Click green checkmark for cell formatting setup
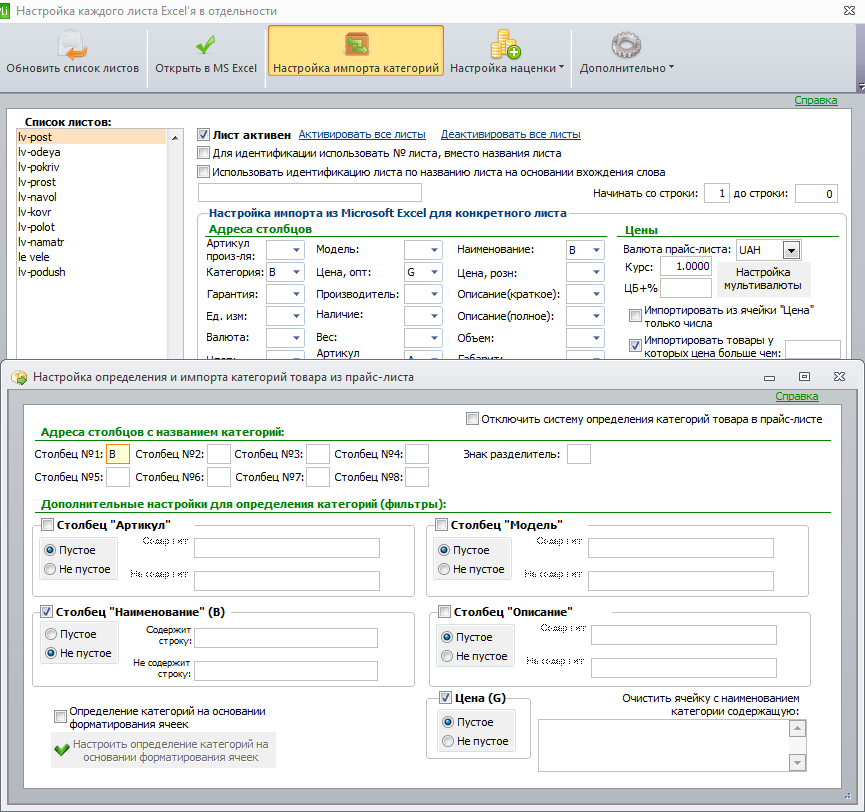Viewport: 865px width, 812px height. [x=62, y=750]
